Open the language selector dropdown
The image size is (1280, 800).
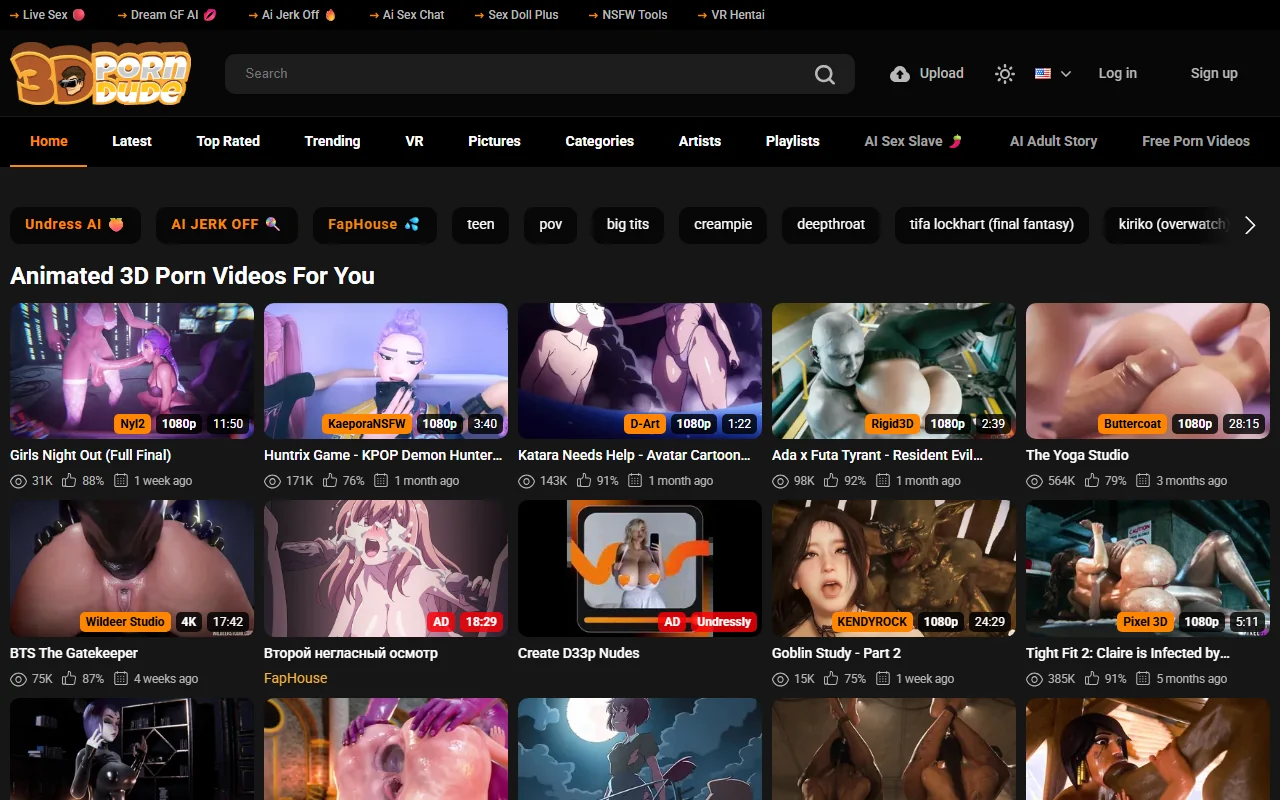(1065, 74)
